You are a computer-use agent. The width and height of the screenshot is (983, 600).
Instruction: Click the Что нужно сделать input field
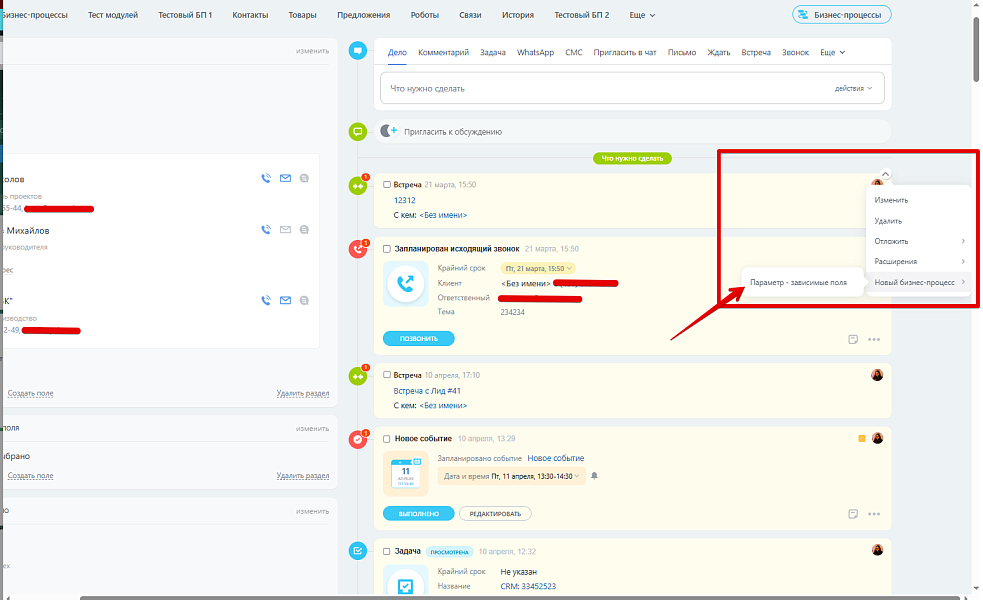[x=600, y=88]
